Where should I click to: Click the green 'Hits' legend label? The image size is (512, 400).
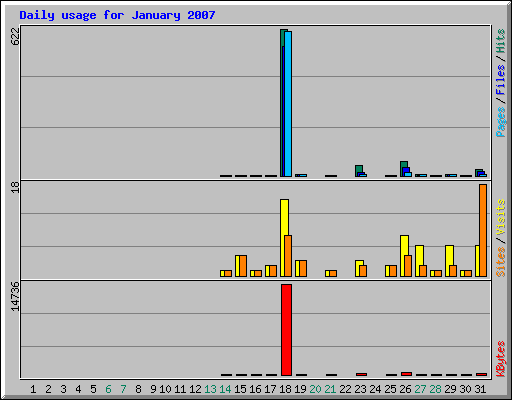point(500,41)
